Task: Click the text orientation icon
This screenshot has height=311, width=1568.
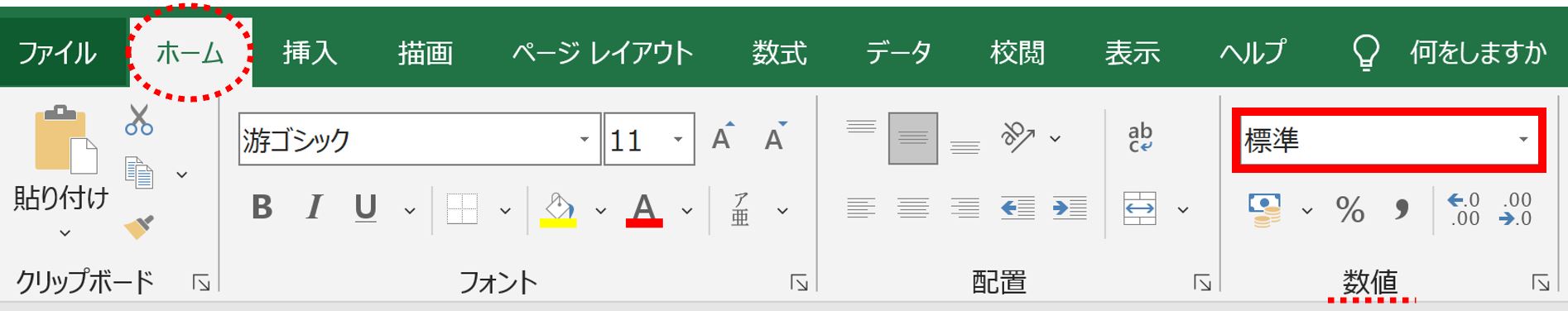Action: point(1017,137)
